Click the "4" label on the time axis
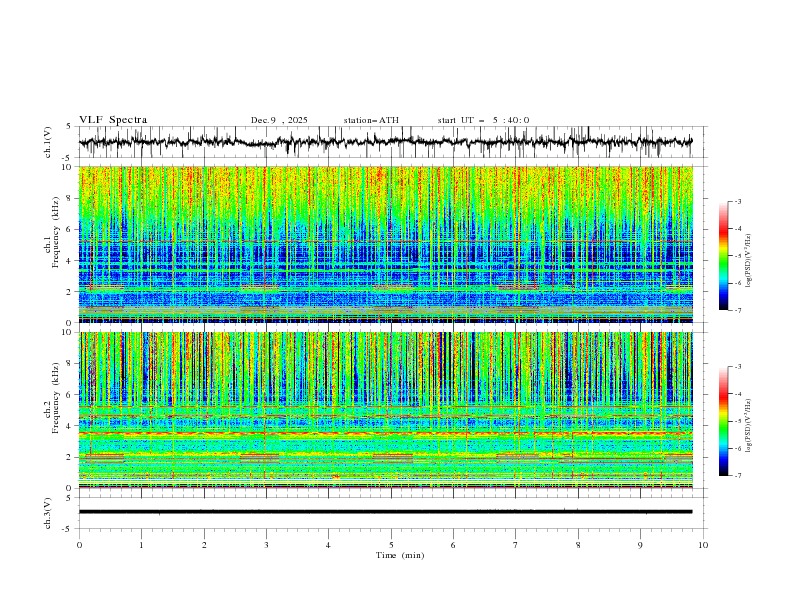792x612 pixels. click(x=328, y=545)
